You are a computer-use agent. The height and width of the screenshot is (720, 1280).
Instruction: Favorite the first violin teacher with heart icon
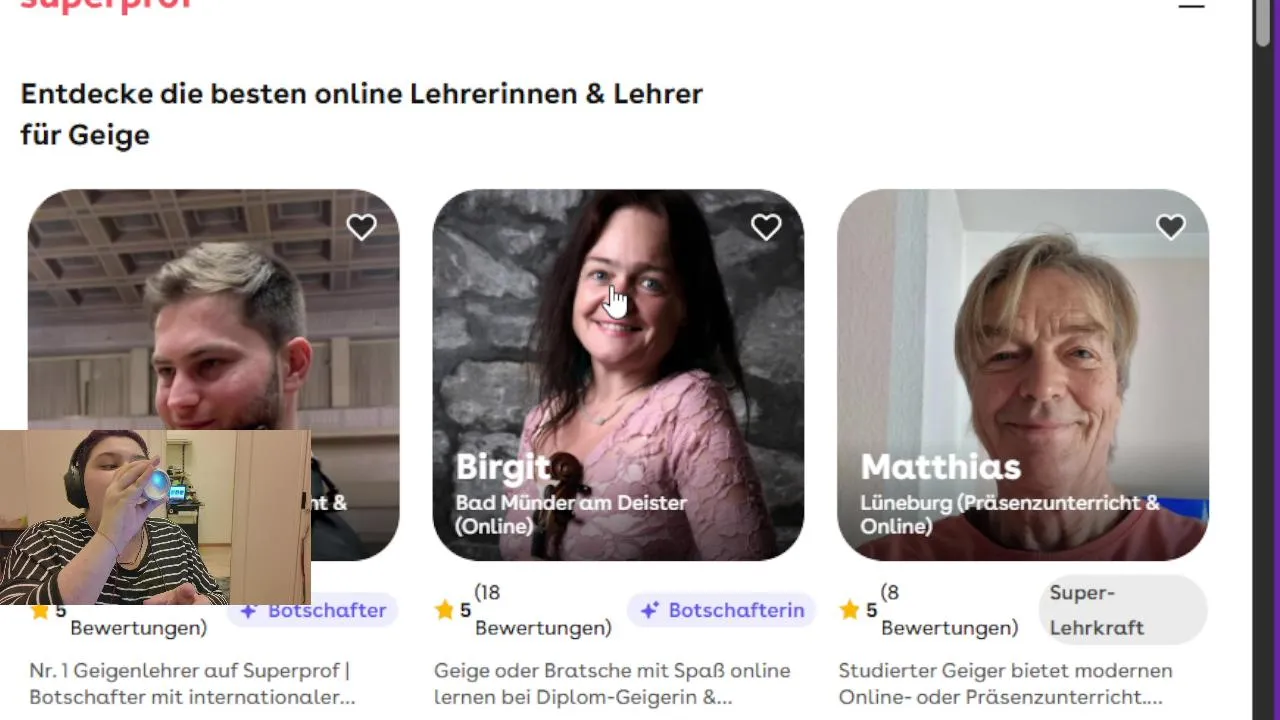click(x=361, y=228)
